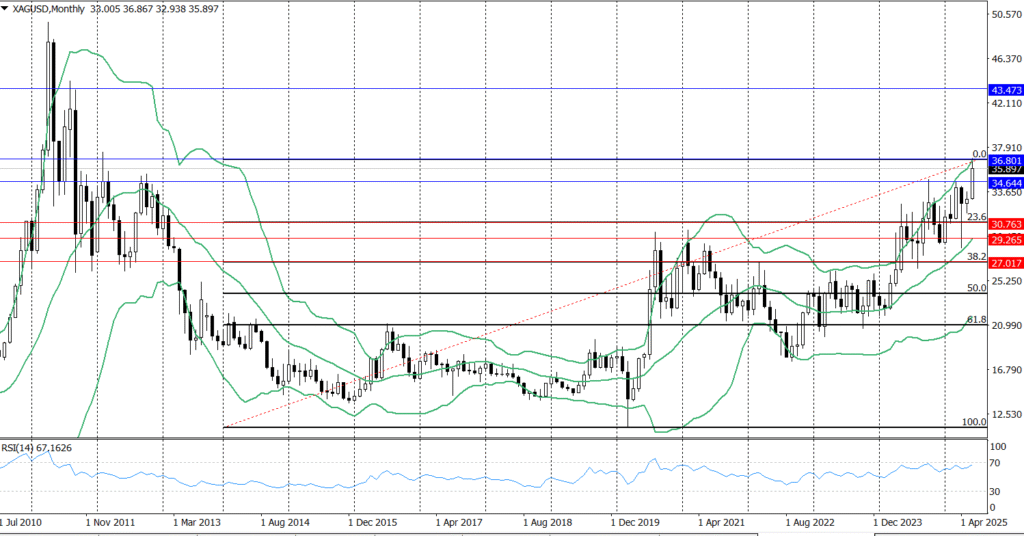The image size is (1024, 536).
Task: Click the triangle arrow beside XAGUSD,Monthly
Action: pyautogui.click(x=8, y=8)
